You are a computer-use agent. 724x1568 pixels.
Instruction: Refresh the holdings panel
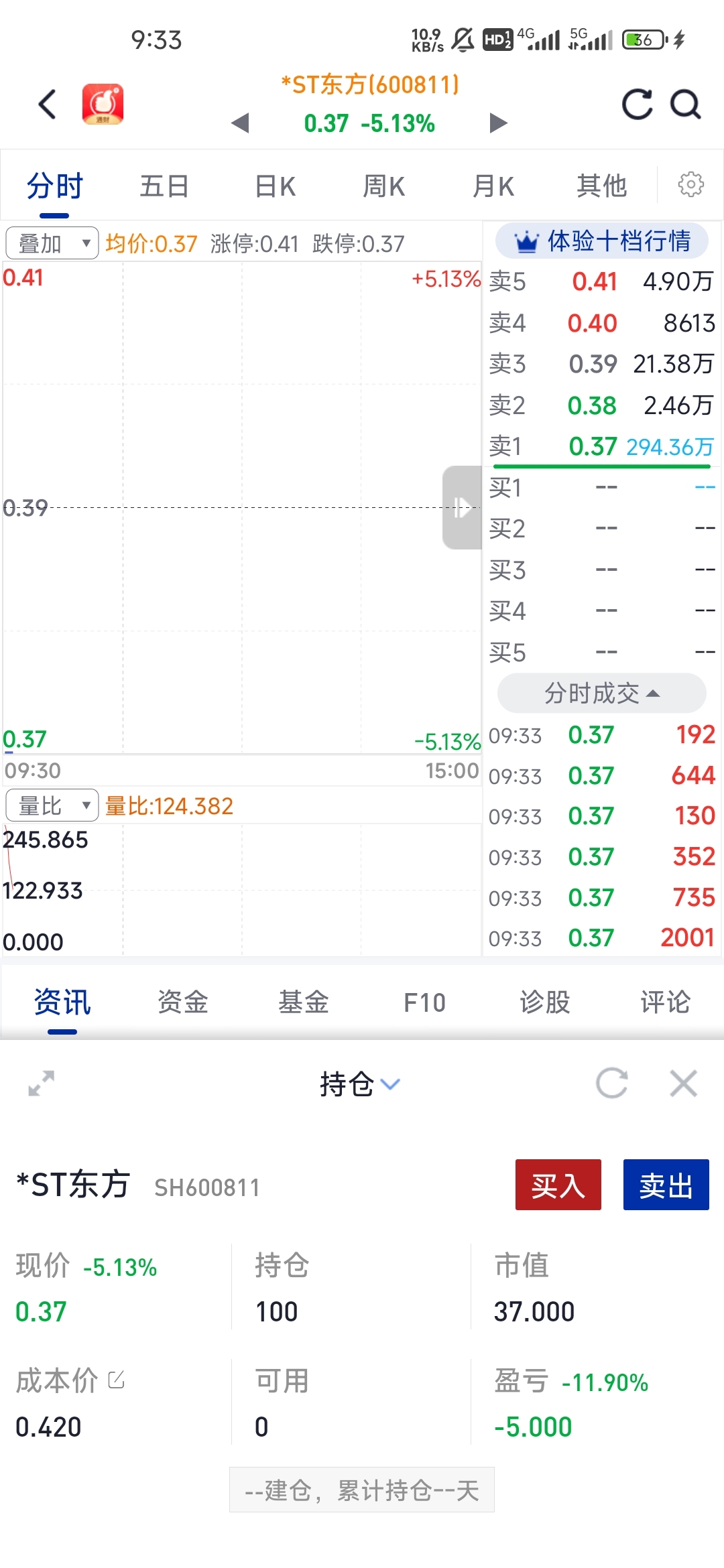coord(612,1083)
